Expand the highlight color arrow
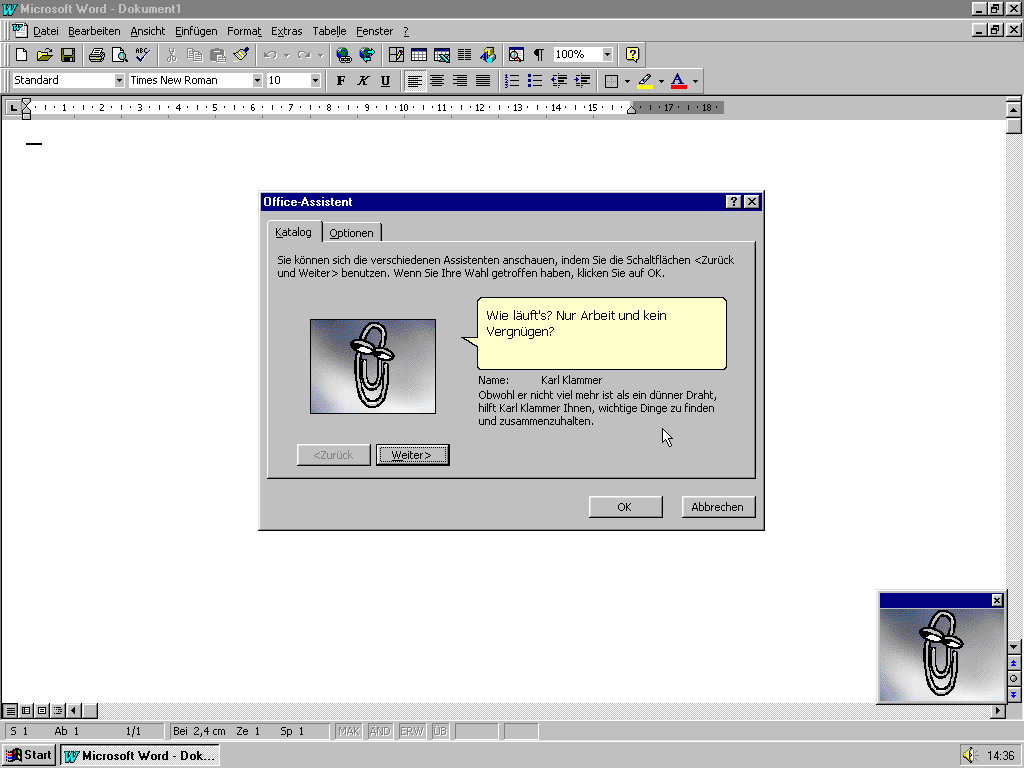This screenshot has height=768, width=1024. pos(661,81)
